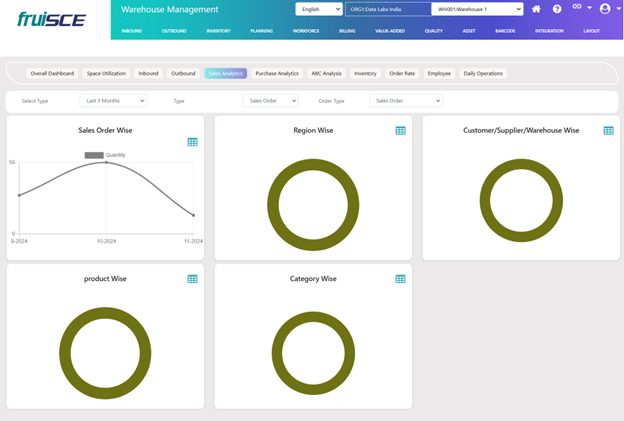Click the fruiSCE logo
Image resolution: width=624 pixels, height=421 pixels.
click(52, 19)
